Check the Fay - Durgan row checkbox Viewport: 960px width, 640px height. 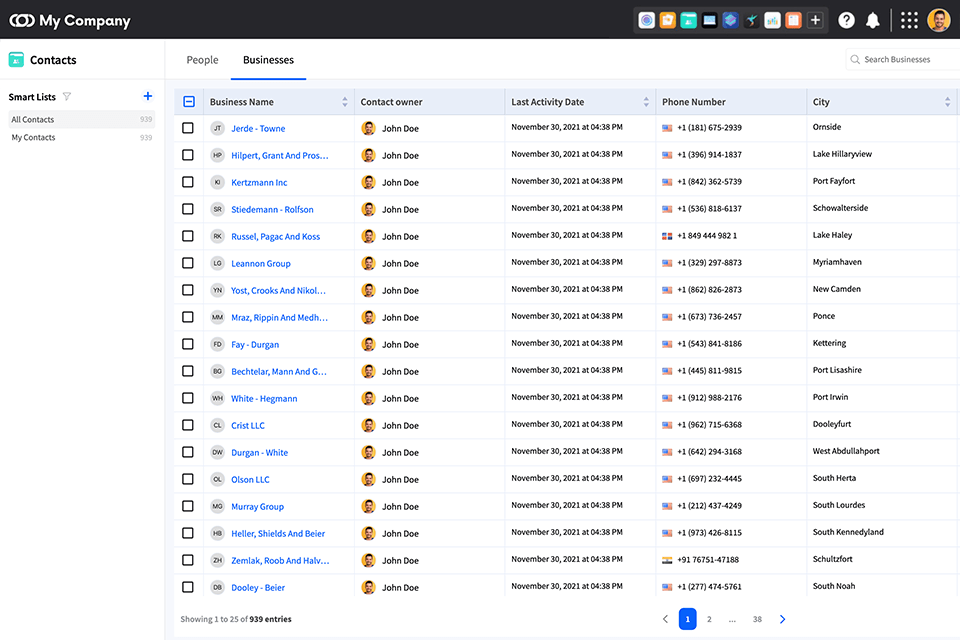188,344
